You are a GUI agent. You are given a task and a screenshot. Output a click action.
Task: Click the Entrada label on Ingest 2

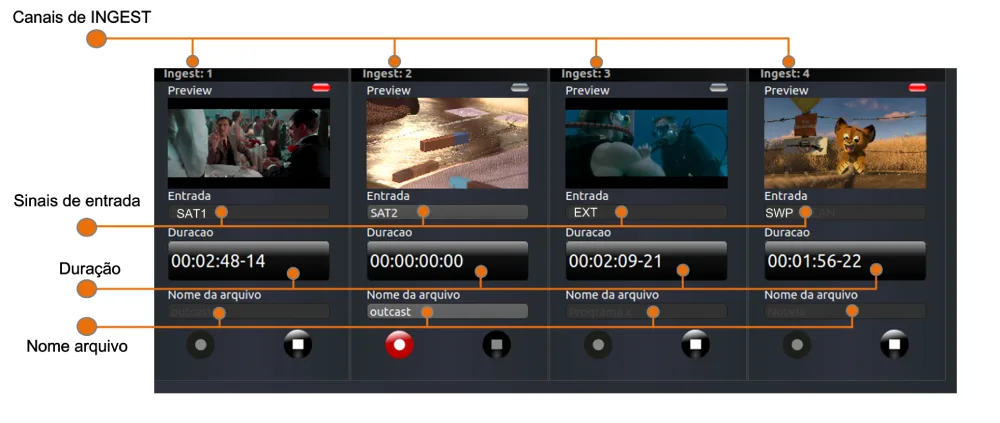(x=388, y=196)
